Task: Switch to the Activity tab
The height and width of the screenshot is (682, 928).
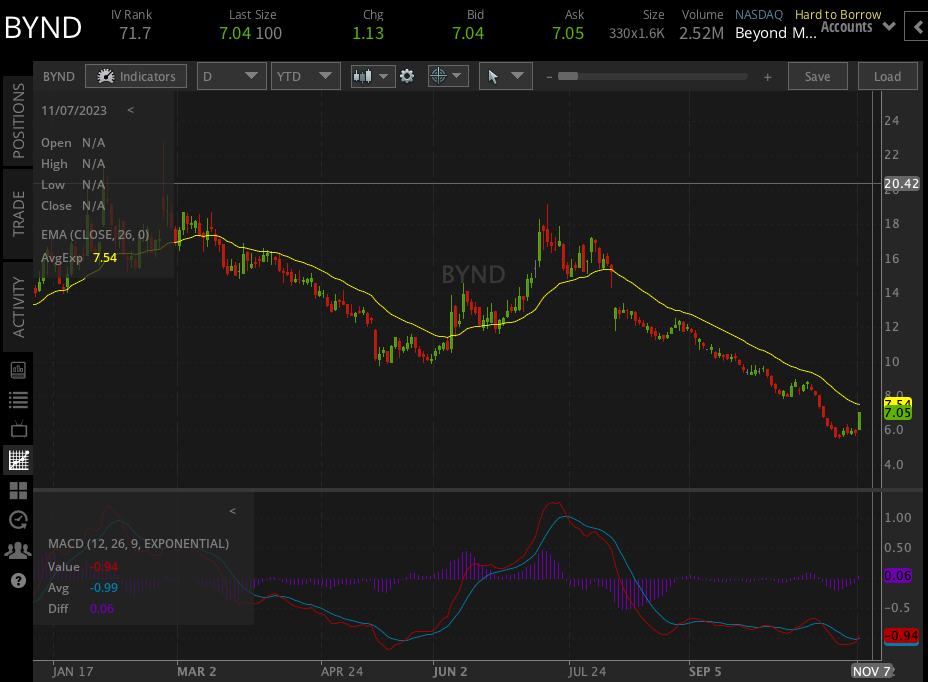Action: tap(18, 307)
